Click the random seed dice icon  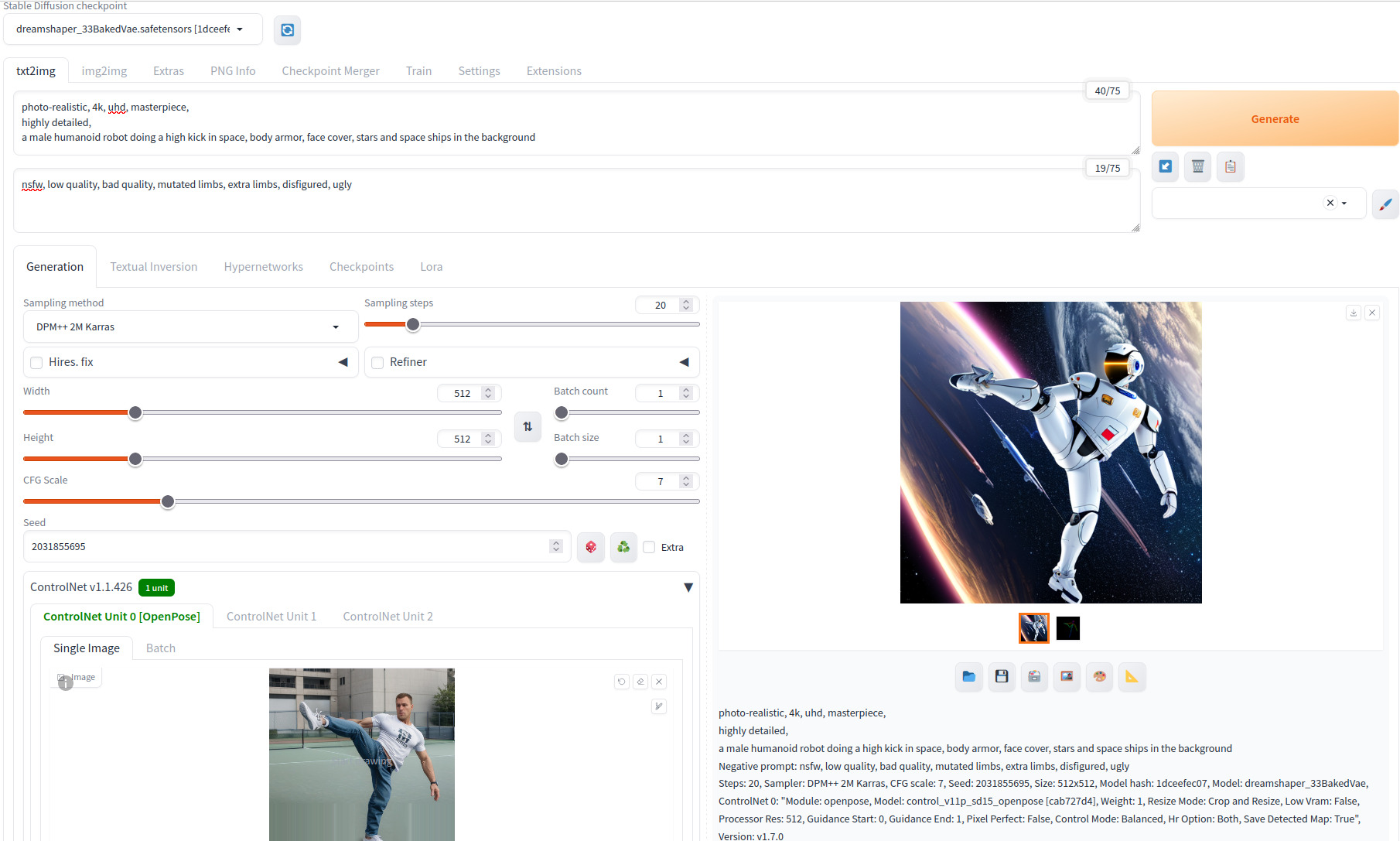[x=590, y=546]
